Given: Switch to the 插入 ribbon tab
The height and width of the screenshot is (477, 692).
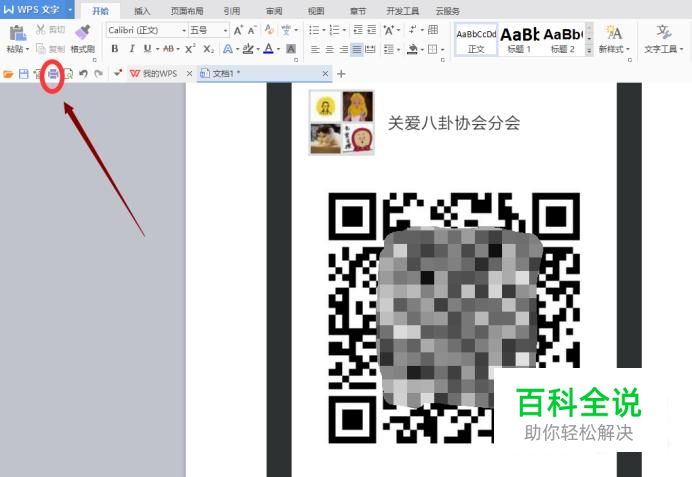Looking at the screenshot, I should pyautogui.click(x=142, y=11).
